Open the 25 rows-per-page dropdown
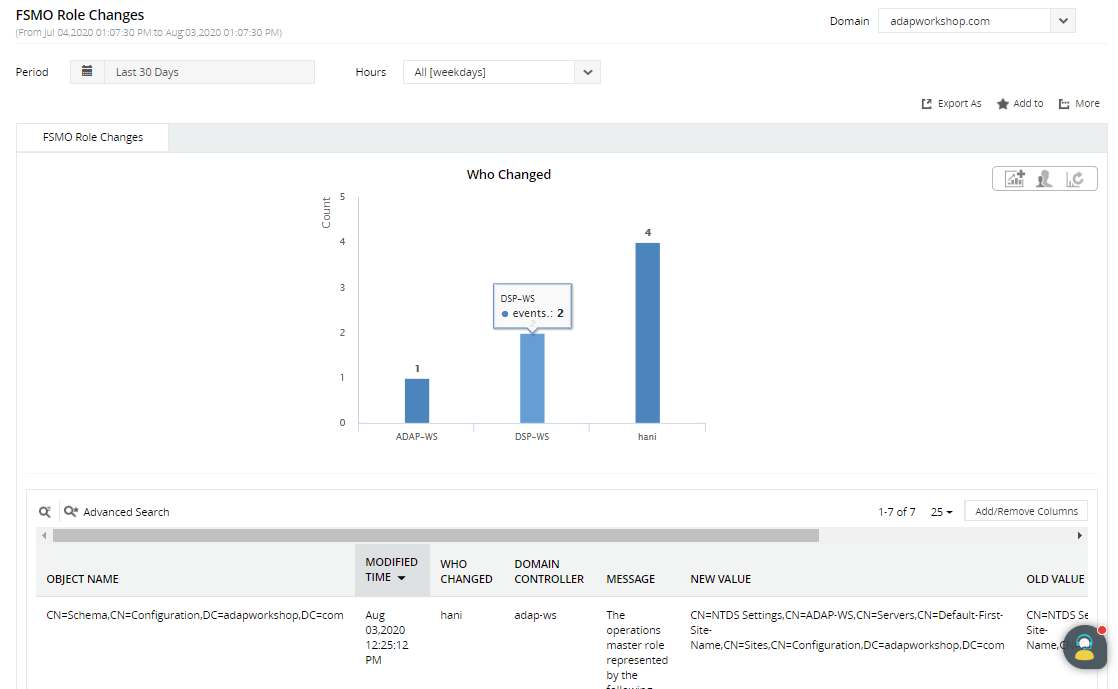Image resolution: width=1118 pixels, height=689 pixels. [x=941, y=512]
